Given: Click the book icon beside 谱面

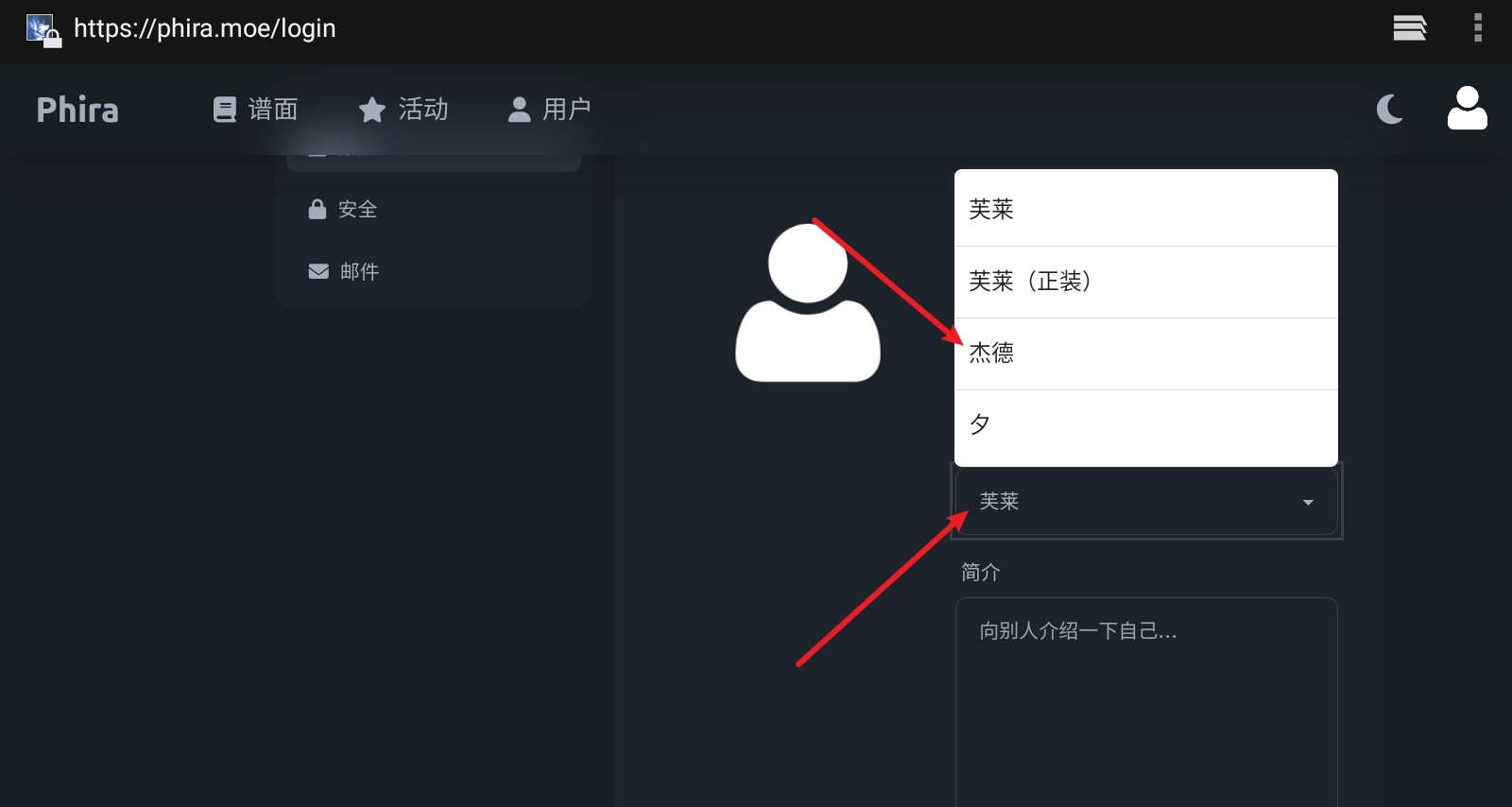Looking at the screenshot, I should click(x=225, y=111).
